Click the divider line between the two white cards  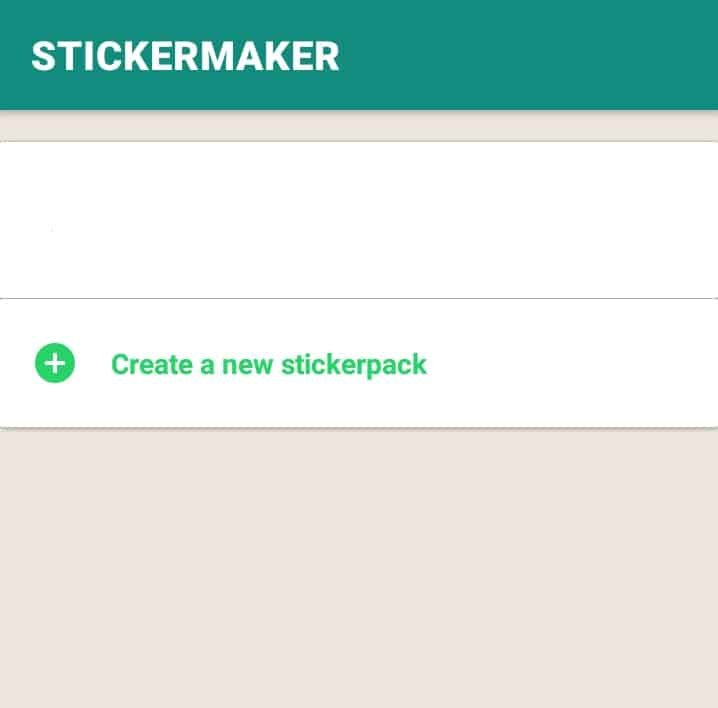coord(359,298)
